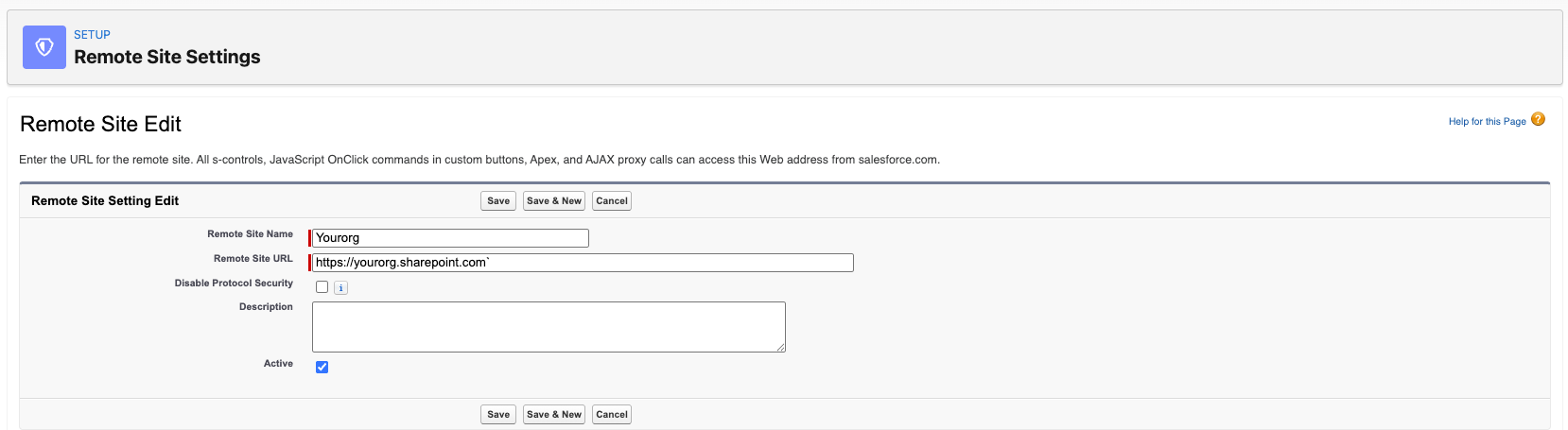Click the bottom Save & New button
1568x430 pixels.
554,415
